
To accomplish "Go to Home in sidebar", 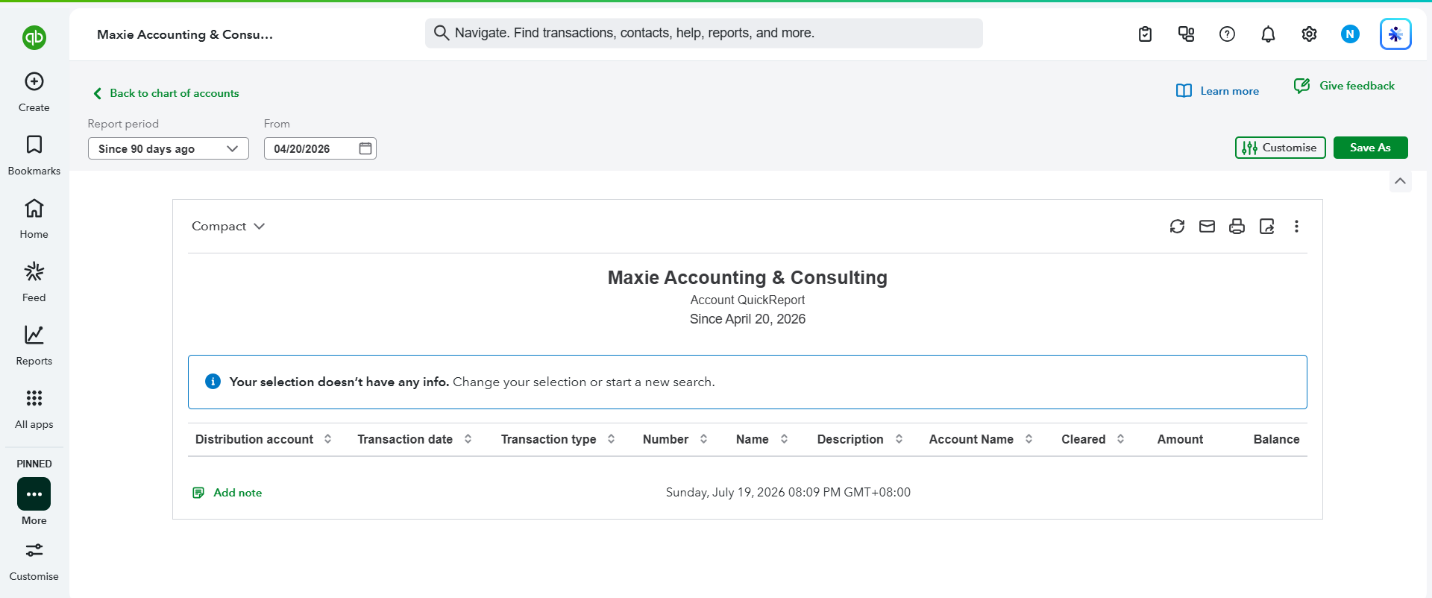I will point(34,218).
